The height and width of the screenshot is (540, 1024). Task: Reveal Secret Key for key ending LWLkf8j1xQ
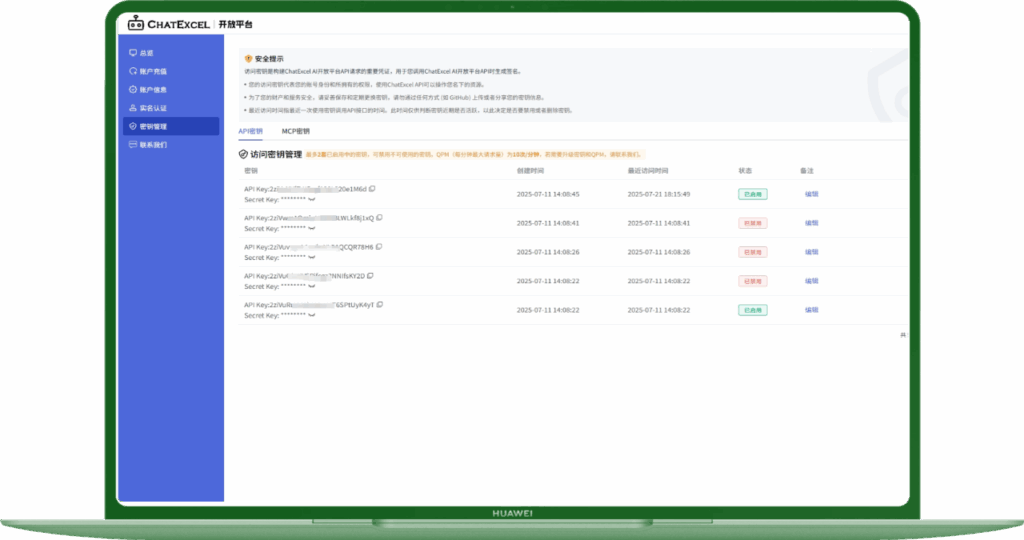tap(312, 229)
